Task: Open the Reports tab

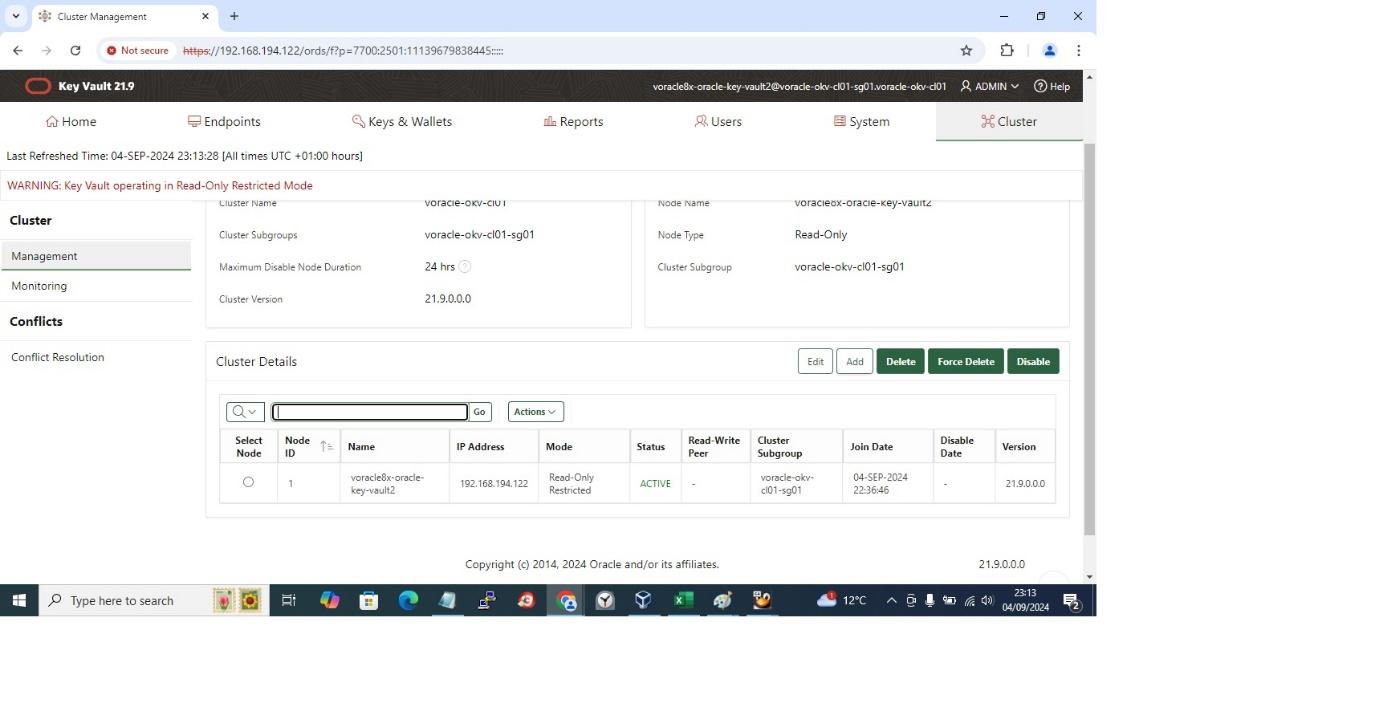Action: (x=573, y=121)
